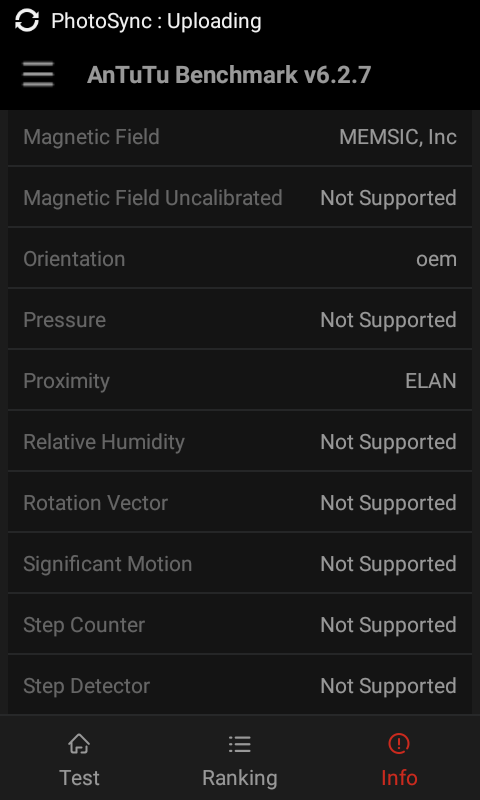The height and width of the screenshot is (800, 480).
Task: Tap the Info exclamation icon
Action: click(x=399, y=743)
